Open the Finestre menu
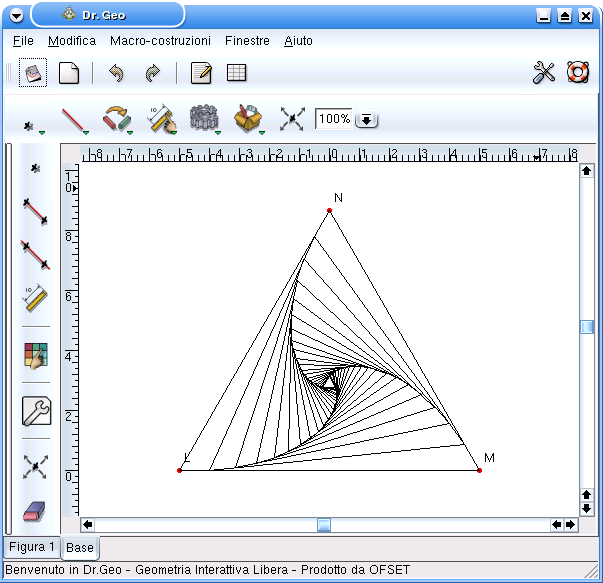The height and width of the screenshot is (583, 603). 247,41
